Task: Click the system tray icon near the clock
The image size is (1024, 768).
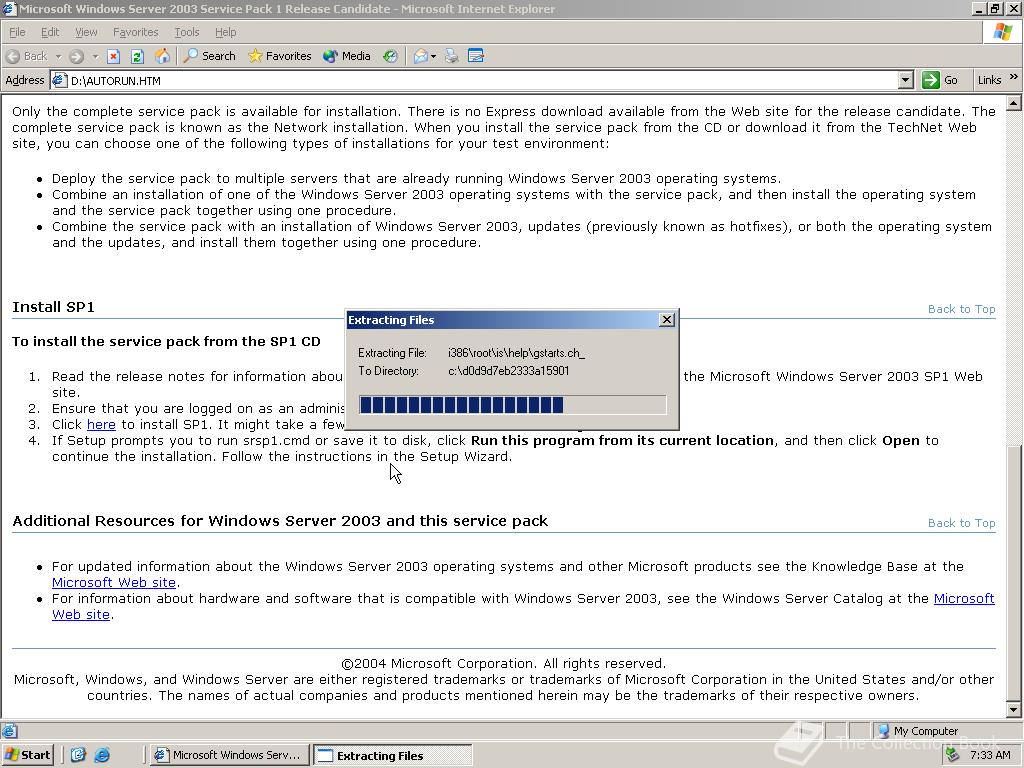Action: 953,755
